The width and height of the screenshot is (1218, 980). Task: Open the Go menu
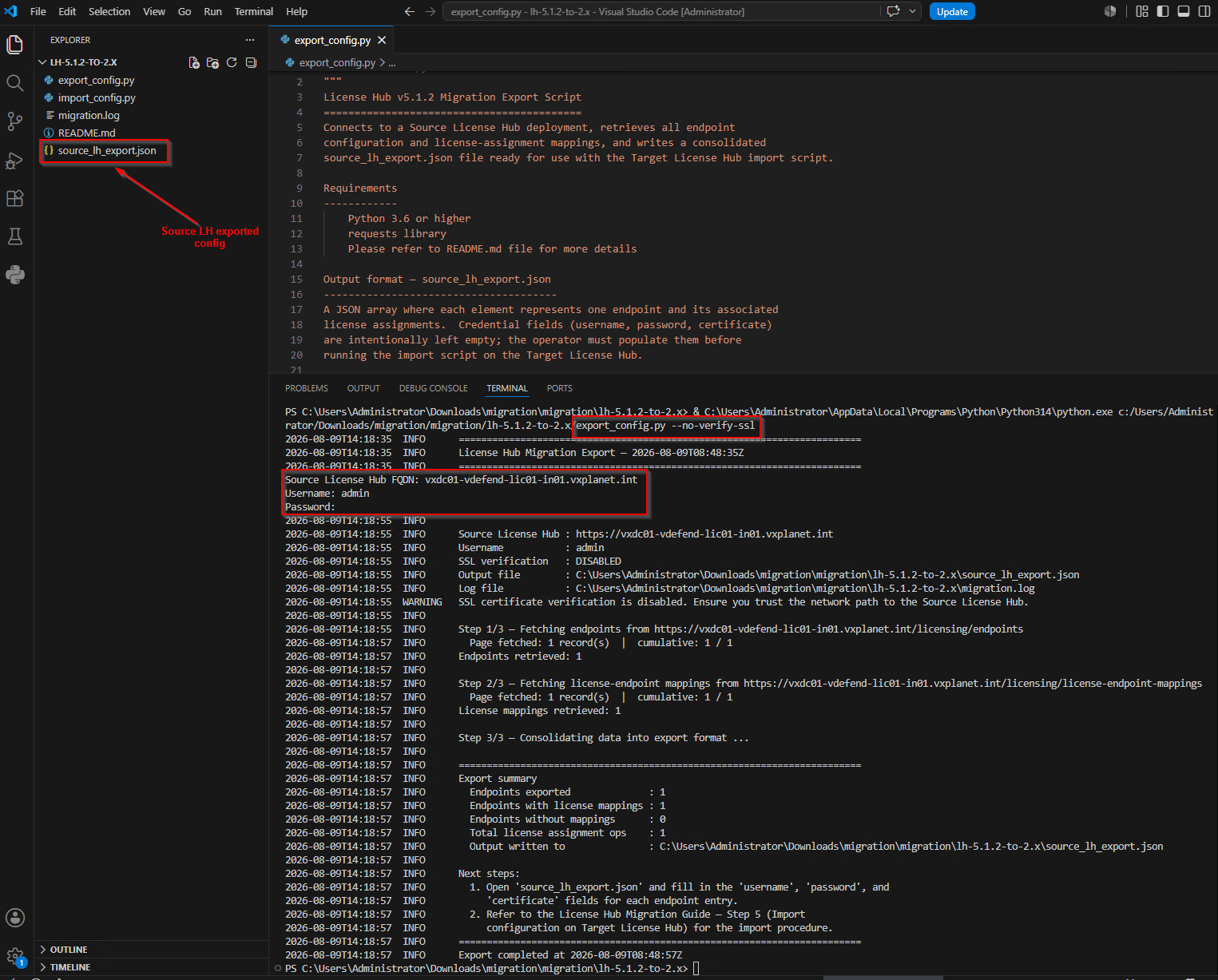(x=184, y=11)
